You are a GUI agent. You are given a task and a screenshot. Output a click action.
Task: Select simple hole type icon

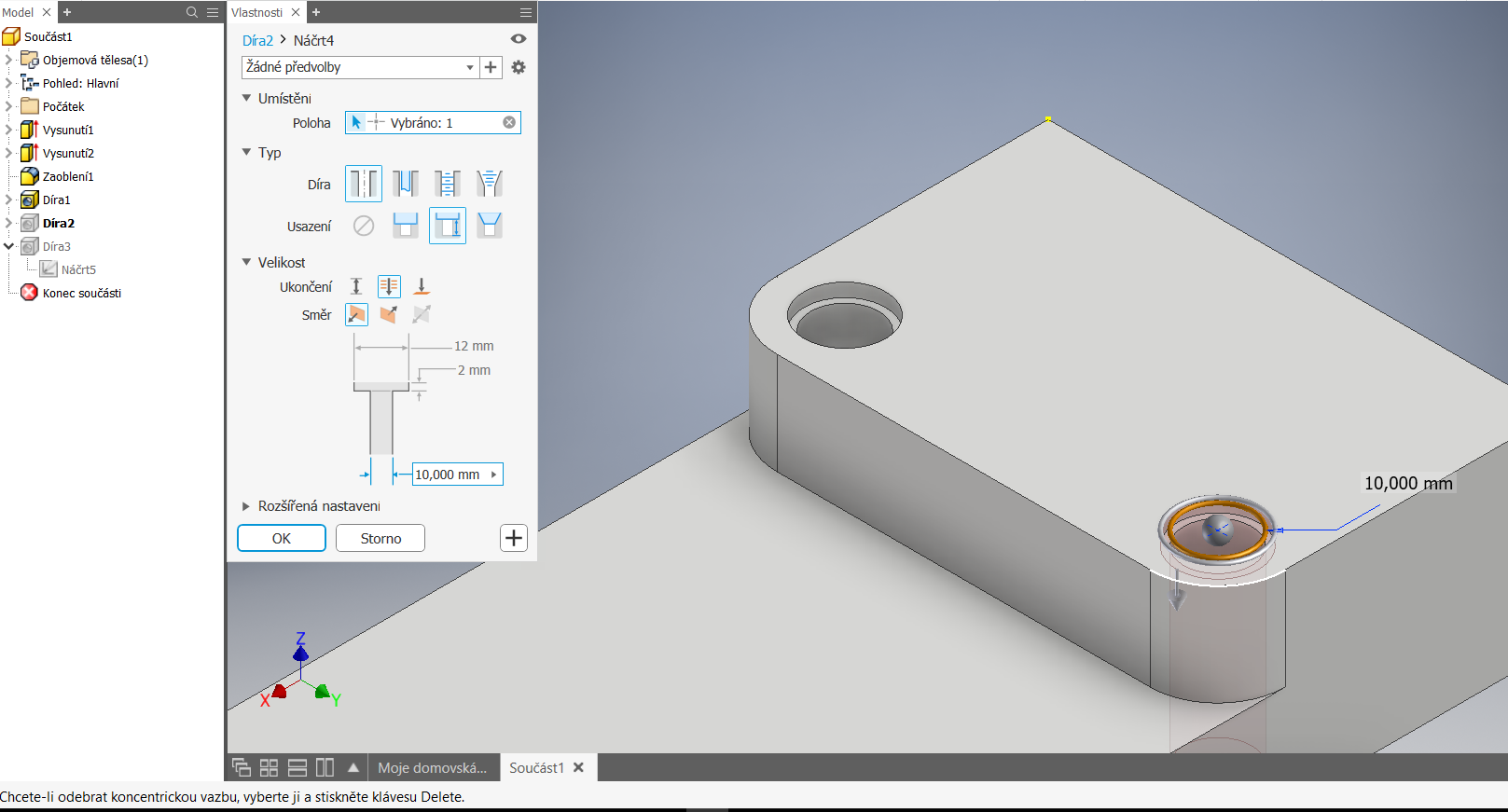(x=364, y=184)
